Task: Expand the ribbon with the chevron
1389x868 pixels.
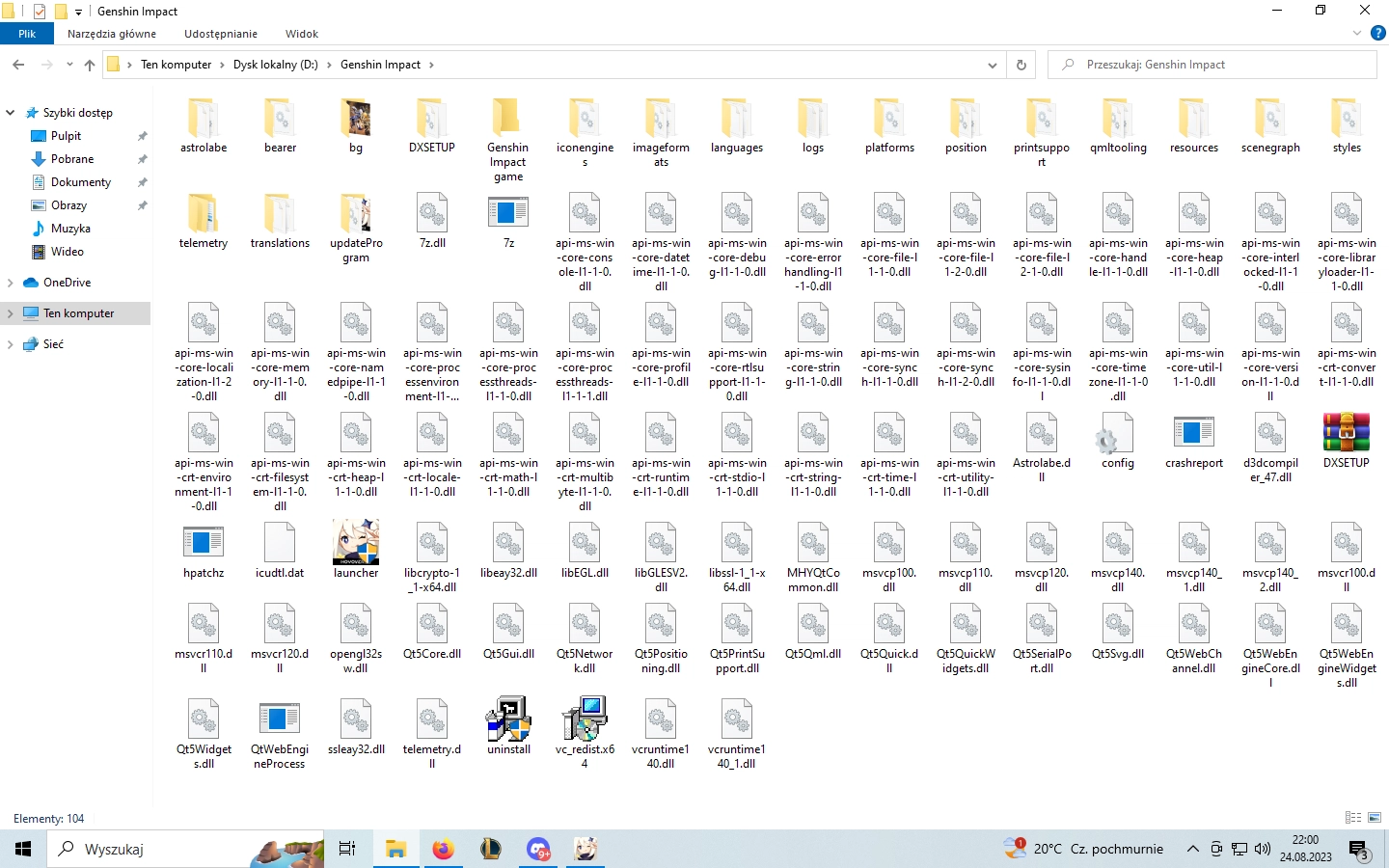Action: click(1357, 33)
